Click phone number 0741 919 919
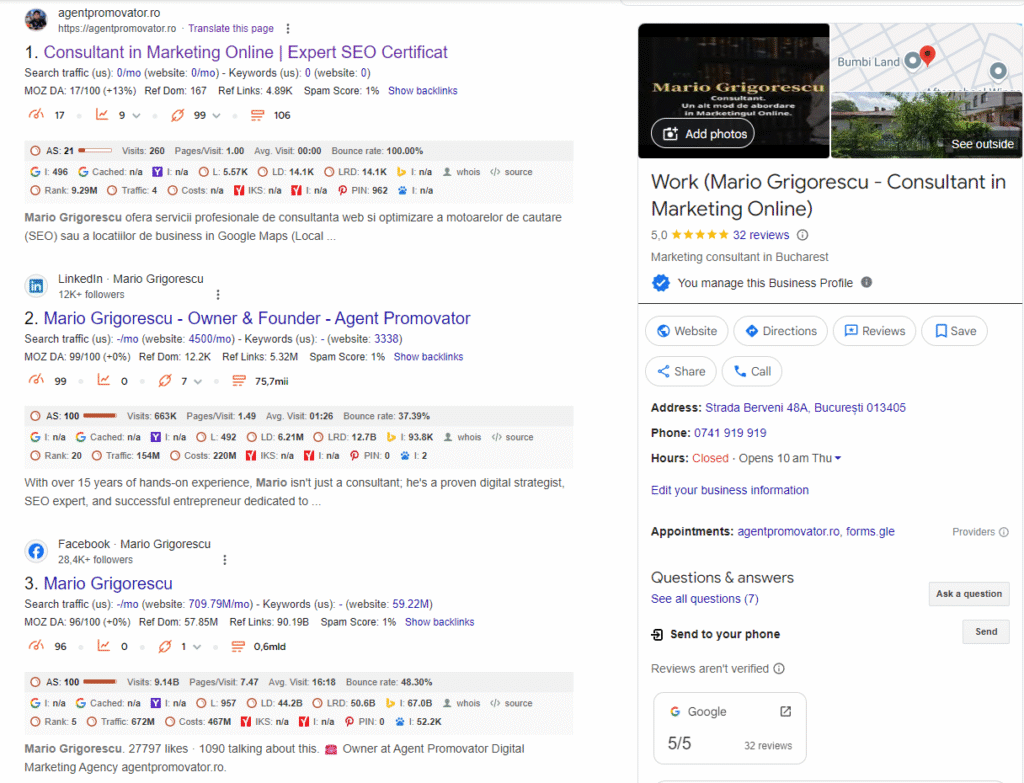 [x=729, y=433]
